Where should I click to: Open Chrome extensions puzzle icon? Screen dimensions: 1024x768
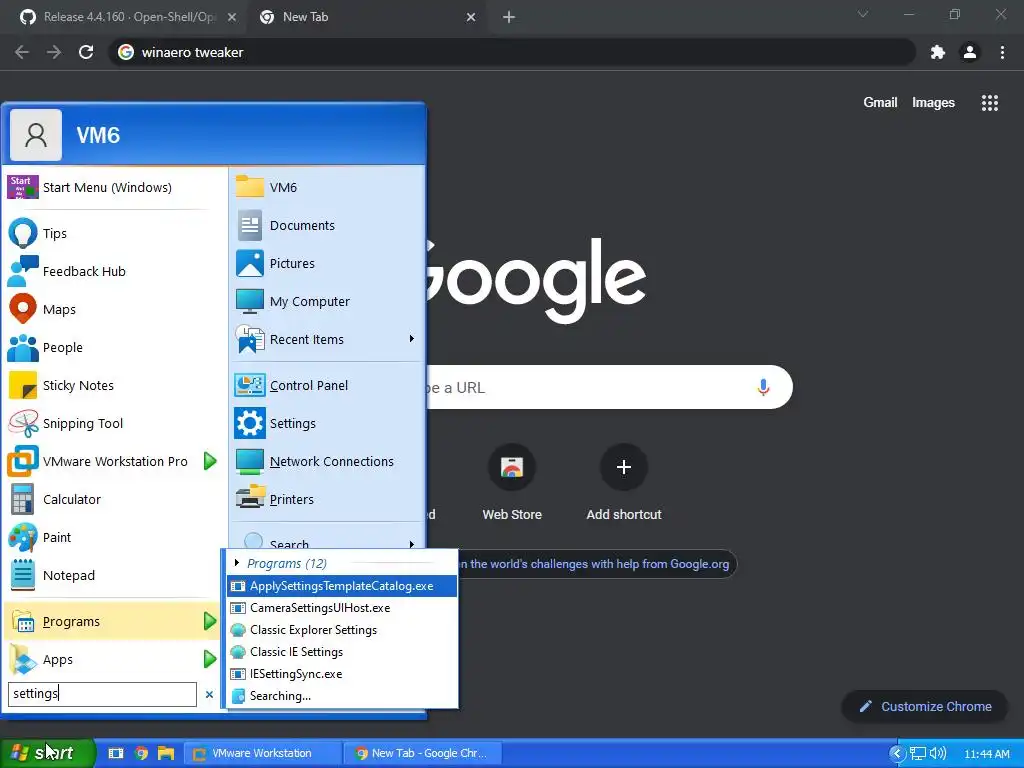pyautogui.click(x=938, y=52)
